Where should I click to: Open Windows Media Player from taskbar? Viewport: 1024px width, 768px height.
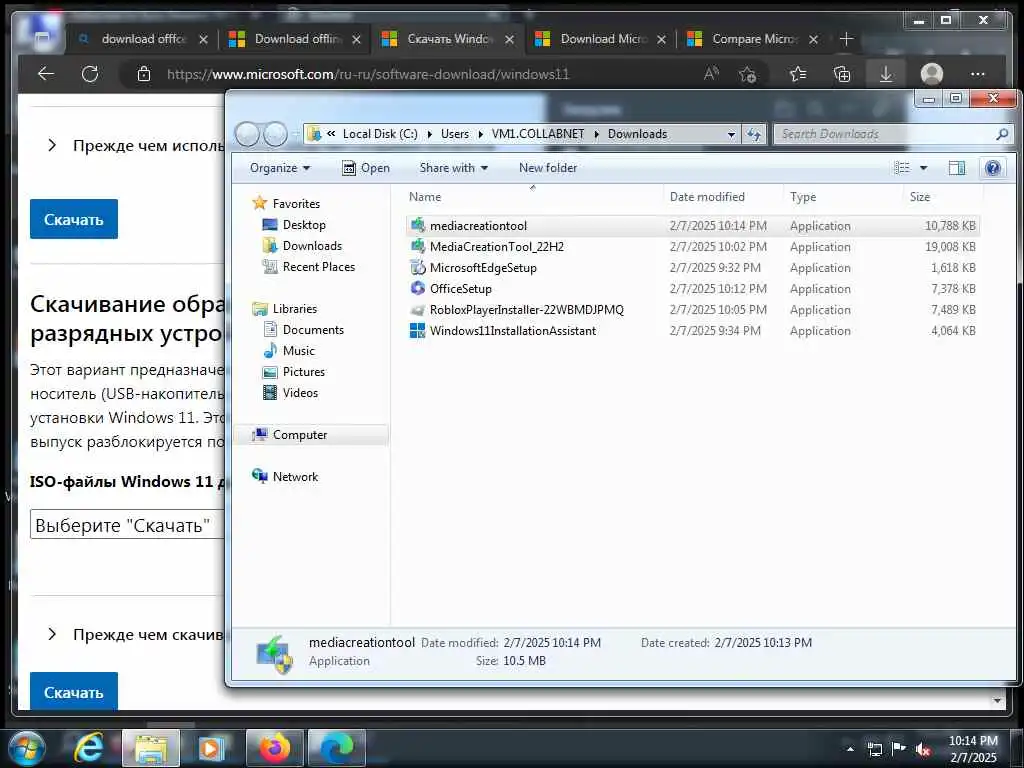(x=211, y=748)
